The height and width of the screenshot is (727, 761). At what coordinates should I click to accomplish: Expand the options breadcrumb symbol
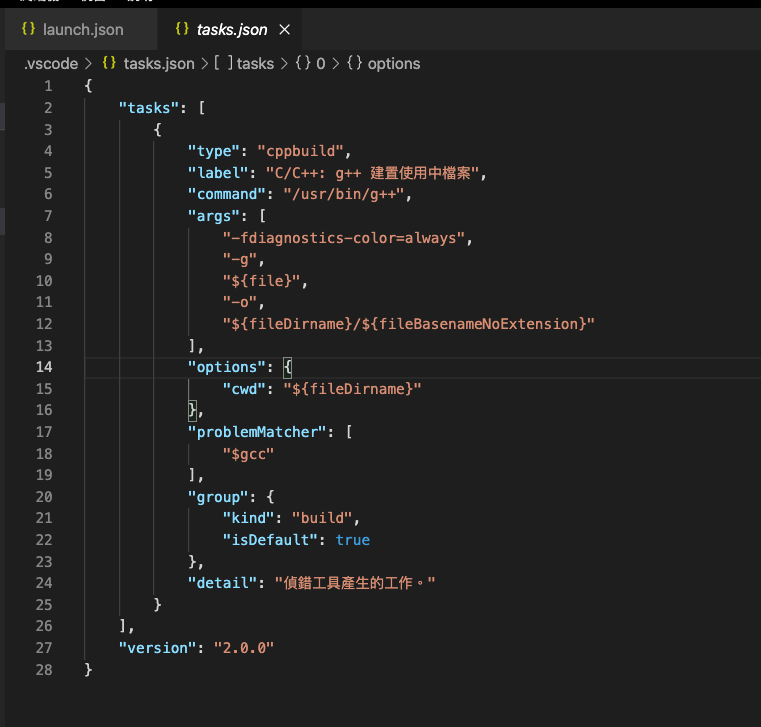point(394,63)
